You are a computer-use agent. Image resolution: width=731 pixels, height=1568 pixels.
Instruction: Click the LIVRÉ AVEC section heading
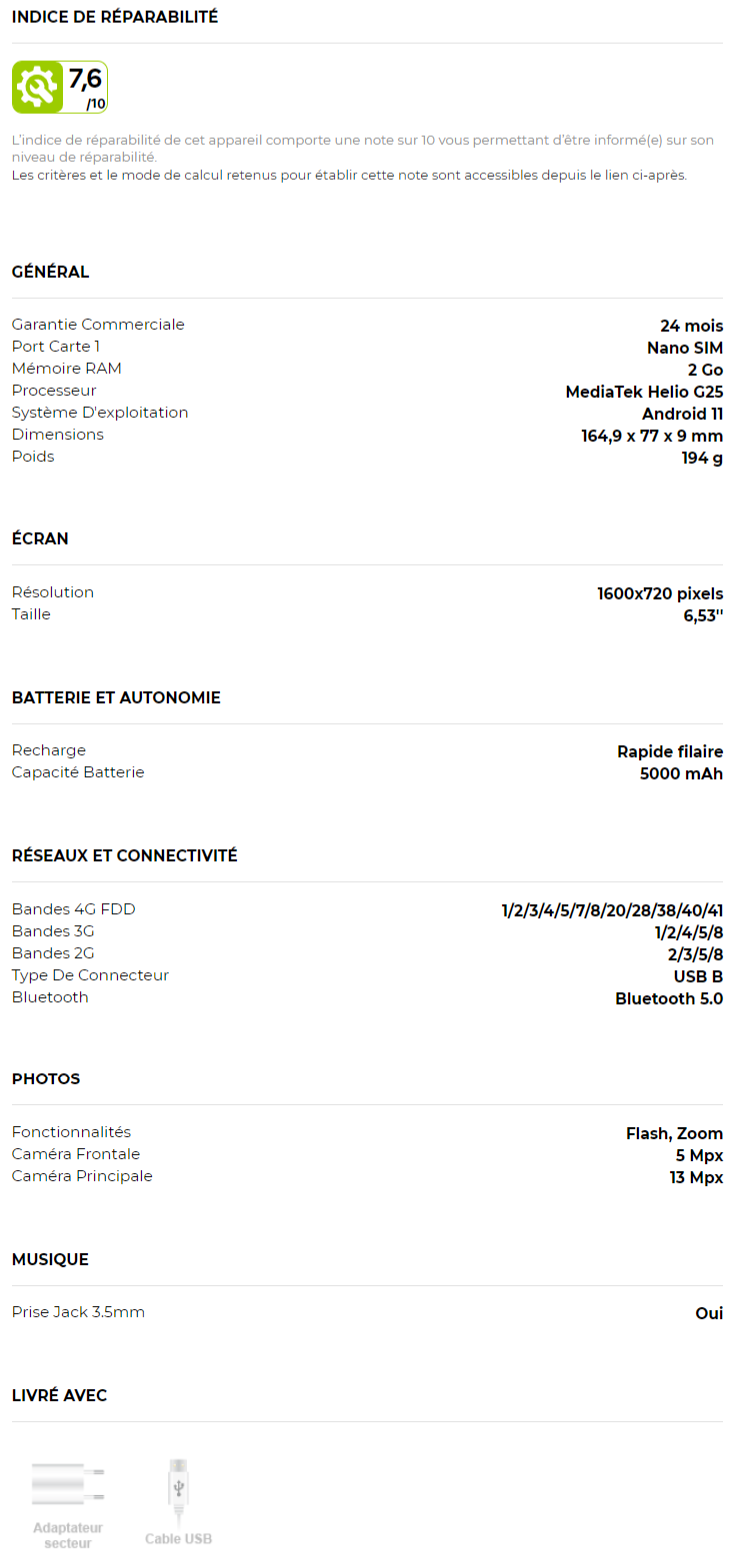tap(59, 1395)
